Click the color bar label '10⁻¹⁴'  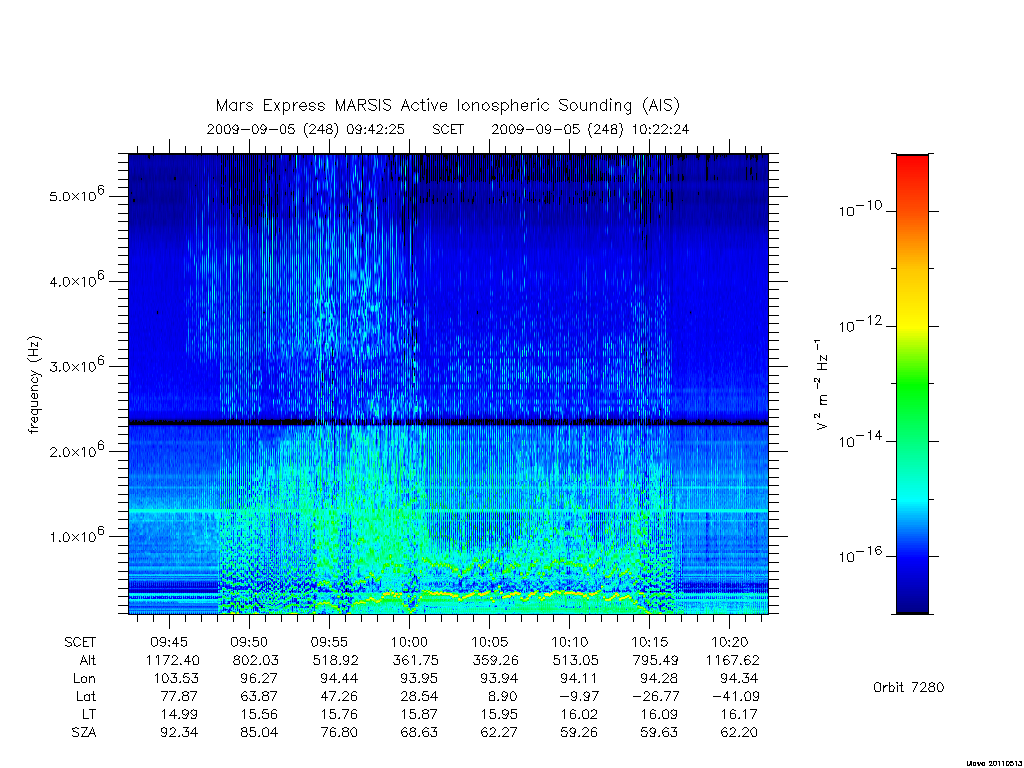pyautogui.click(x=860, y=440)
